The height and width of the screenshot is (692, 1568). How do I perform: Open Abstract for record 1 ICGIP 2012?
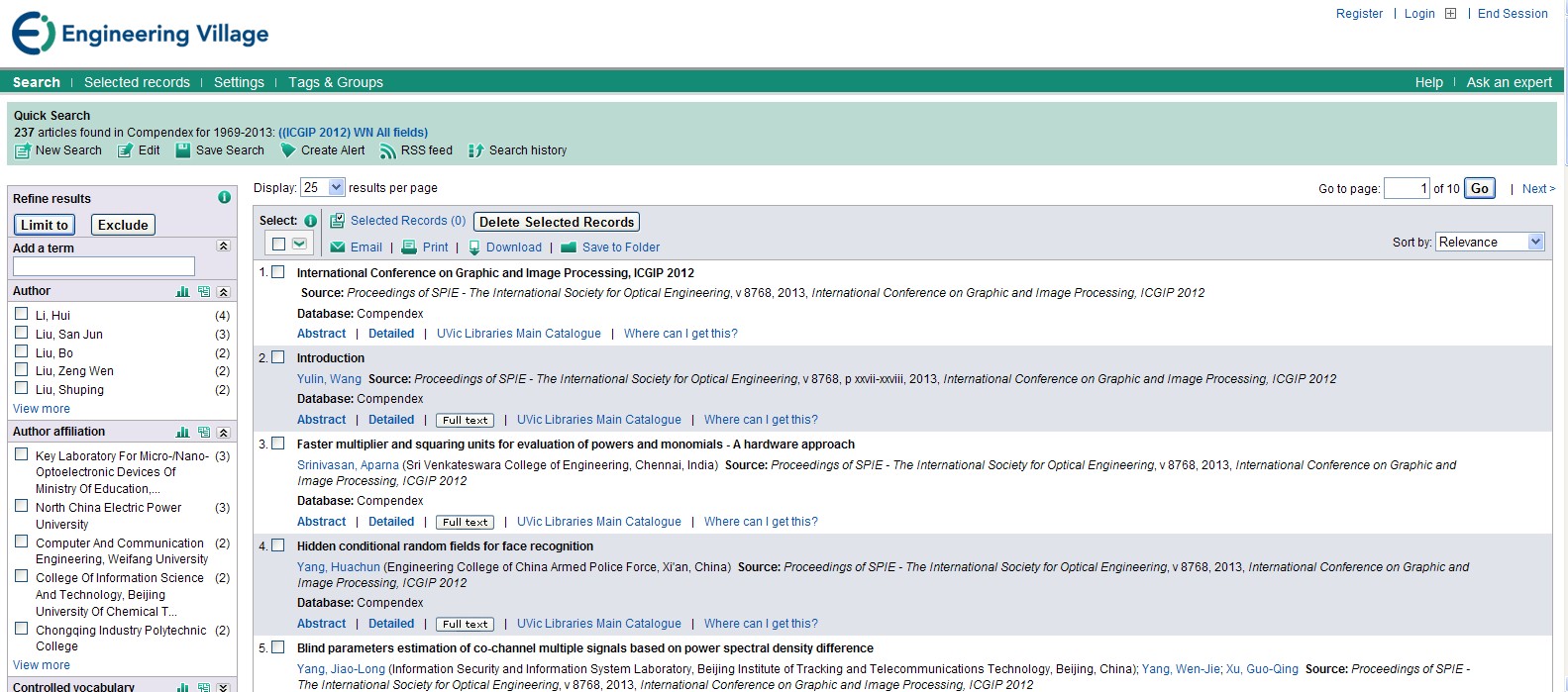(322, 334)
